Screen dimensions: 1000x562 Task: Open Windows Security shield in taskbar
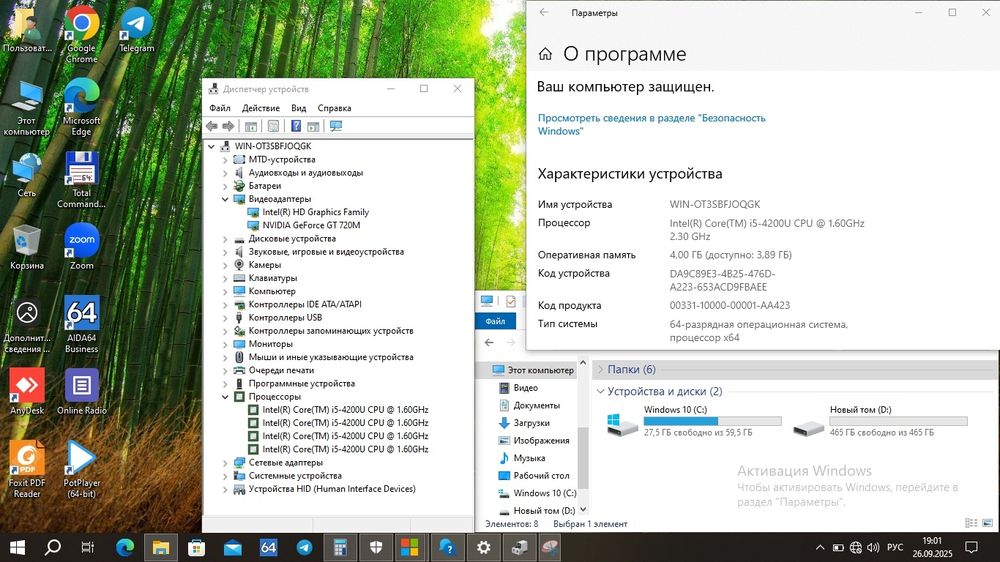(376, 547)
